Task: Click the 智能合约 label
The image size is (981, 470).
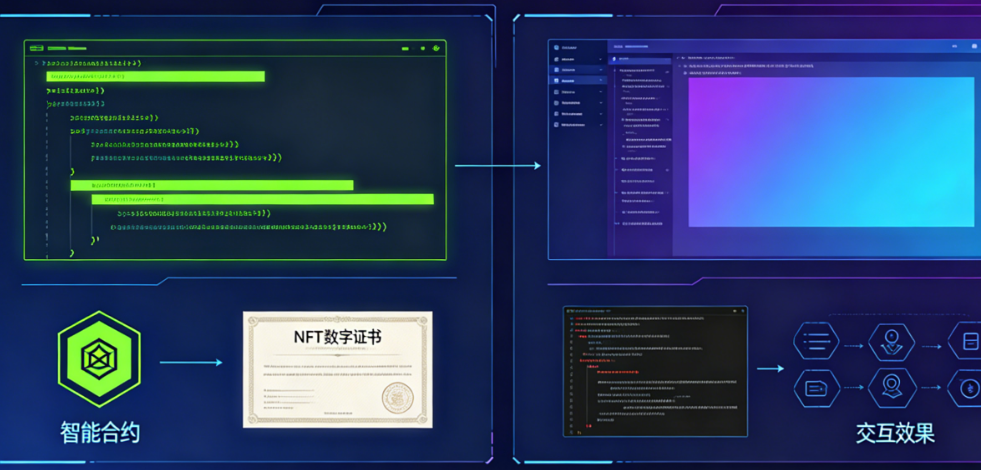Action: [x=100, y=433]
